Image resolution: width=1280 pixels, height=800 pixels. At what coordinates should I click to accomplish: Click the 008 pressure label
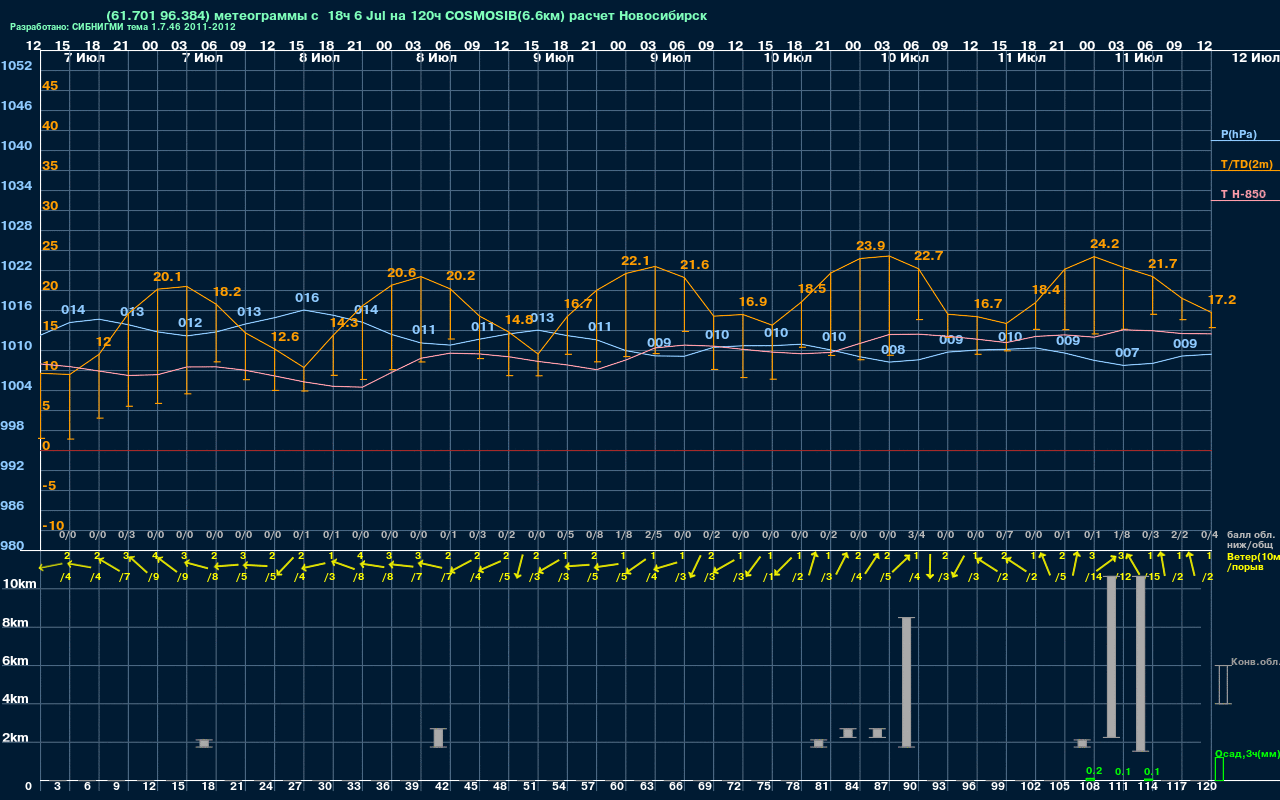pyautogui.click(x=893, y=350)
